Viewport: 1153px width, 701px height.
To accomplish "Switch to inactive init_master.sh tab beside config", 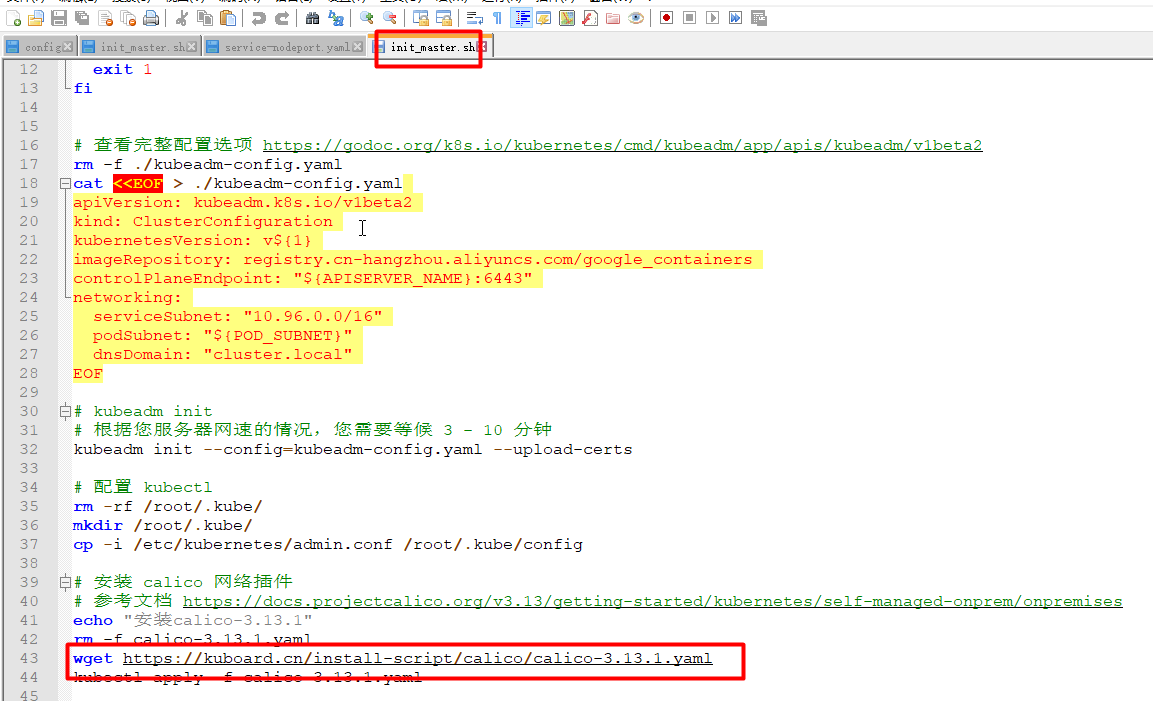I will pyautogui.click(x=141, y=47).
